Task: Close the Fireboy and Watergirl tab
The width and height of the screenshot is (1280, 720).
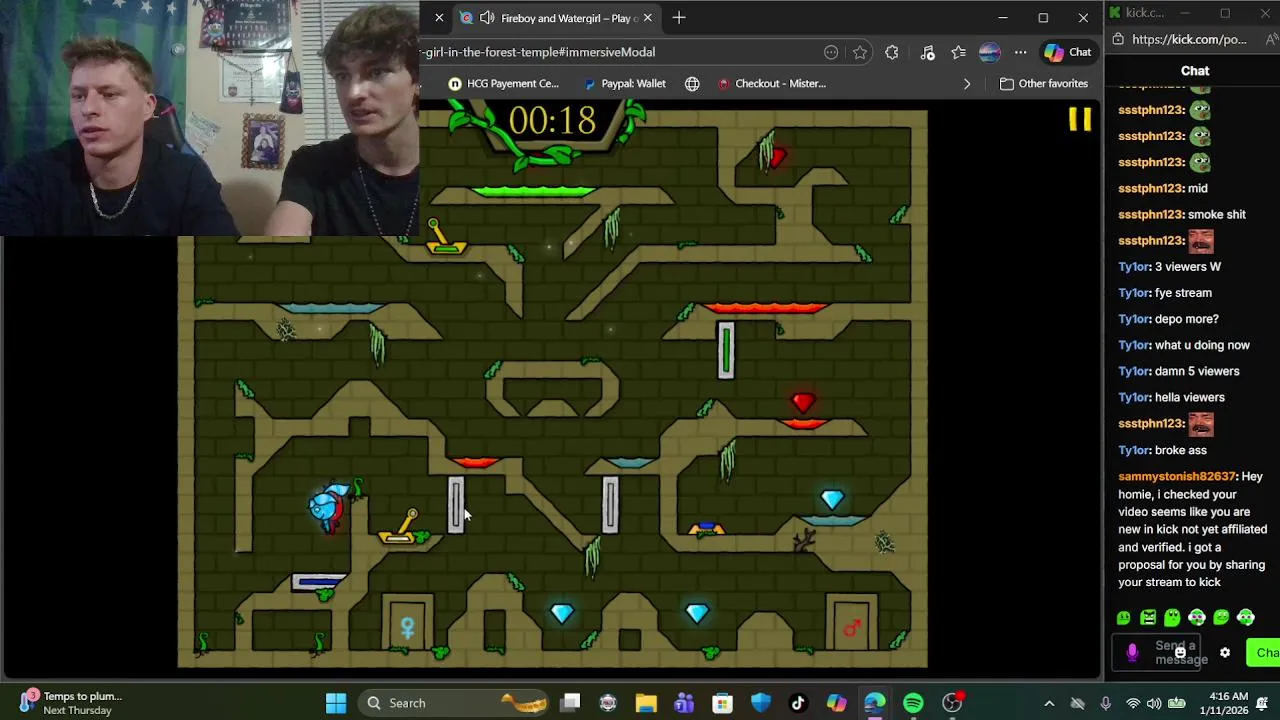Action: pos(647,18)
